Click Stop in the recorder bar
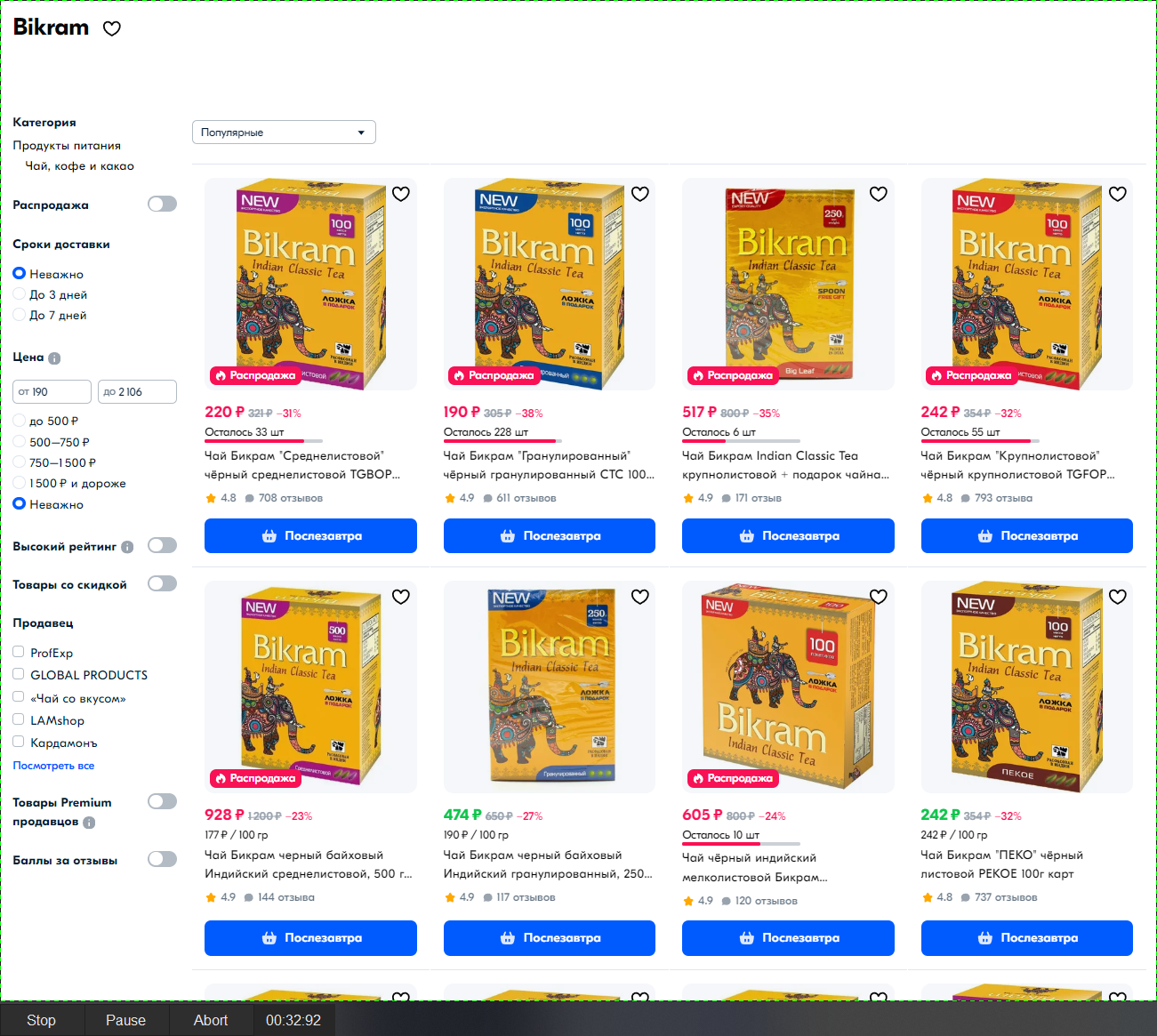 point(42,1020)
